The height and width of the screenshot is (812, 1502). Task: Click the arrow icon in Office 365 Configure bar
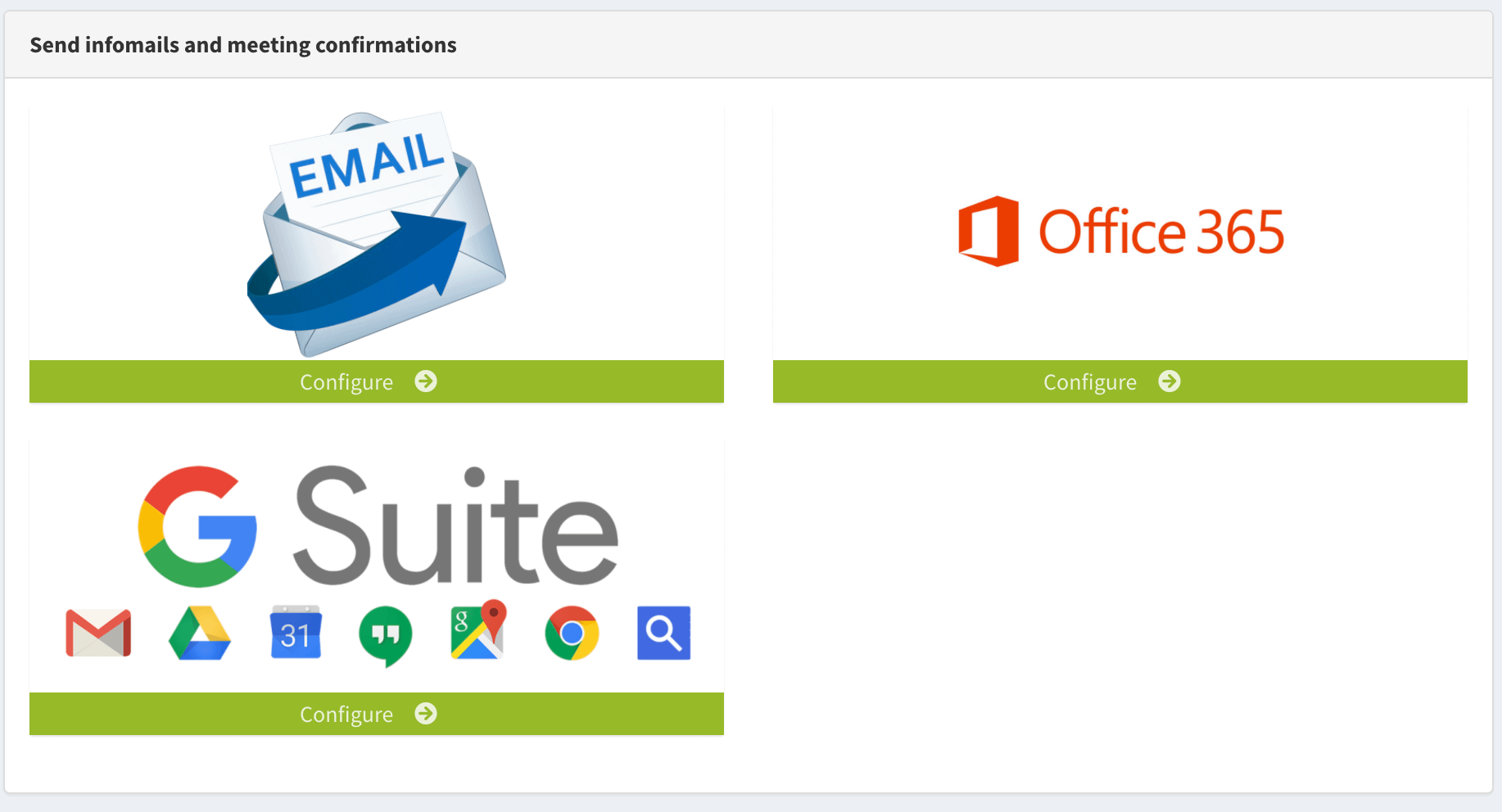[x=1169, y=381]
